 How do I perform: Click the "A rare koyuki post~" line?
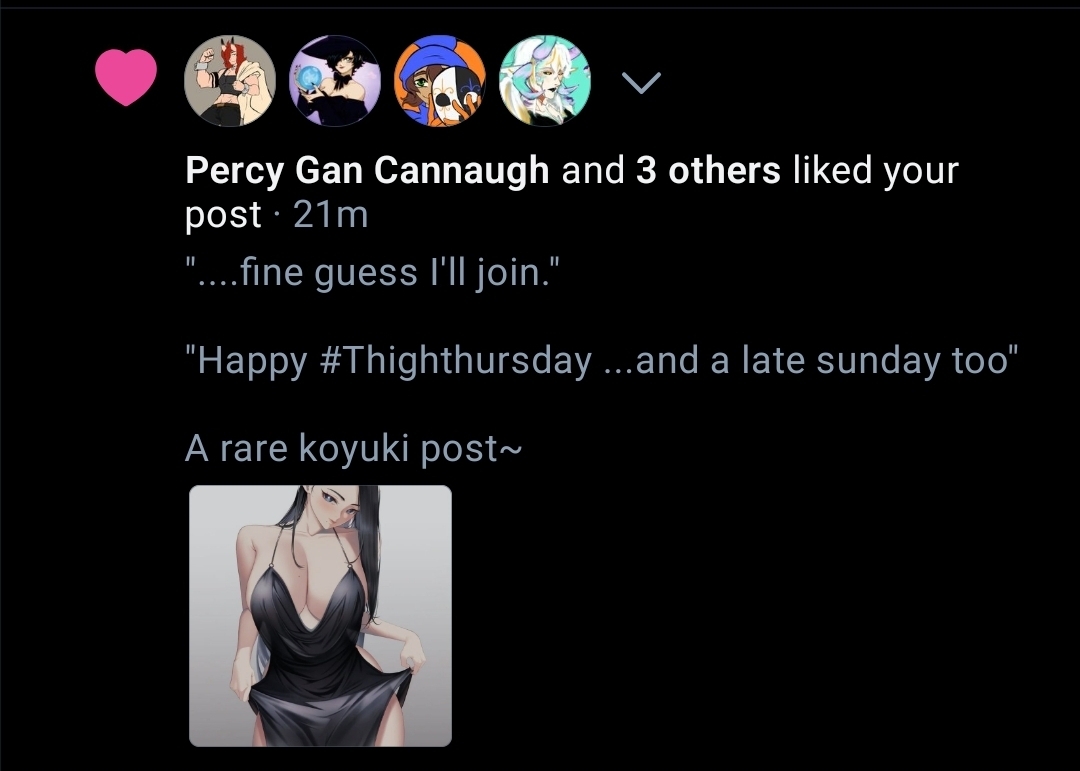[x=353, y=449]
